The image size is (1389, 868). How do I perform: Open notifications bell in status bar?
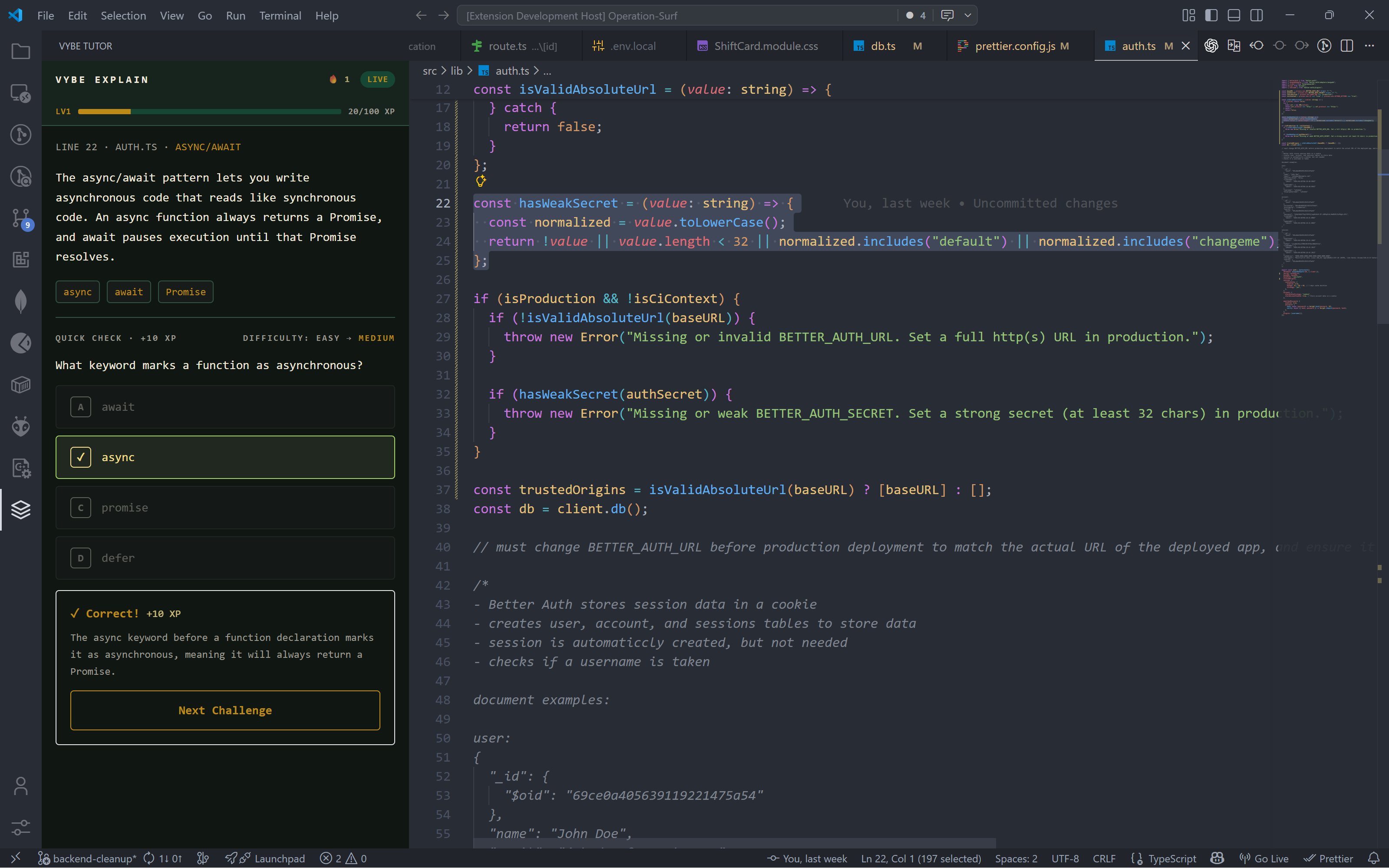point(1373,858)
